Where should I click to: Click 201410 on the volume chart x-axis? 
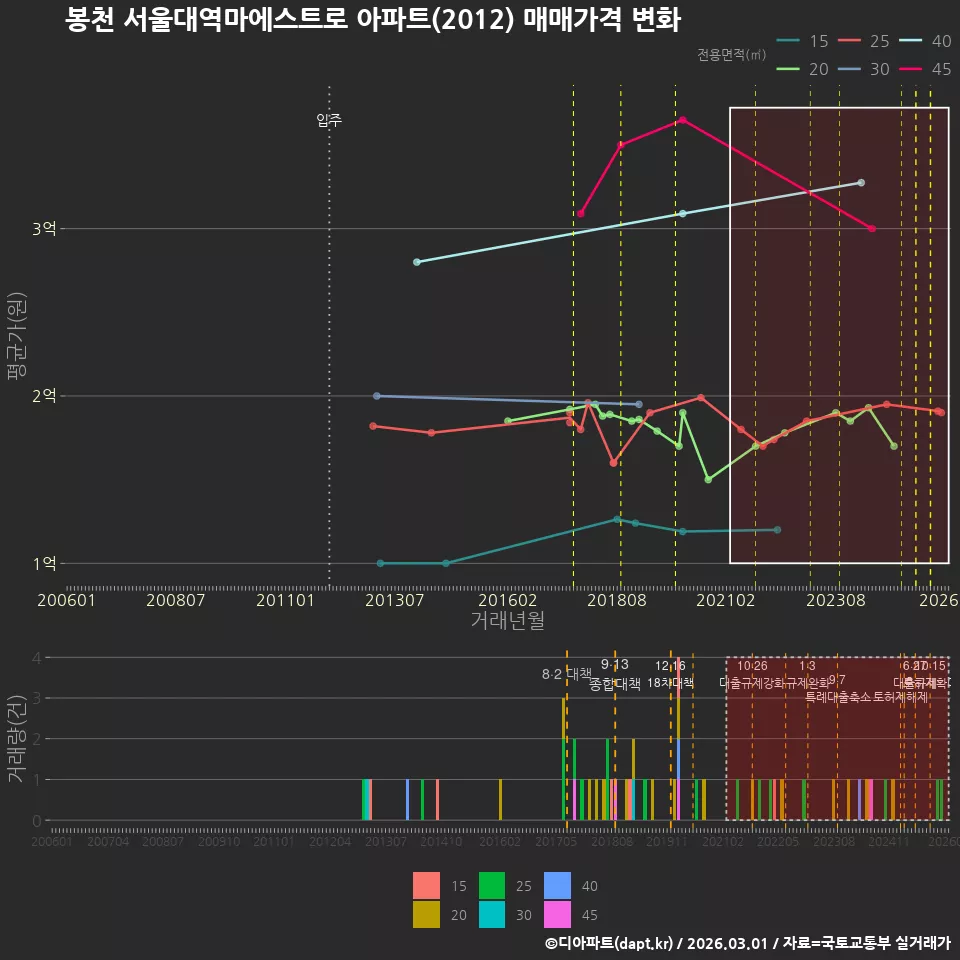click(x=441, y=842)
